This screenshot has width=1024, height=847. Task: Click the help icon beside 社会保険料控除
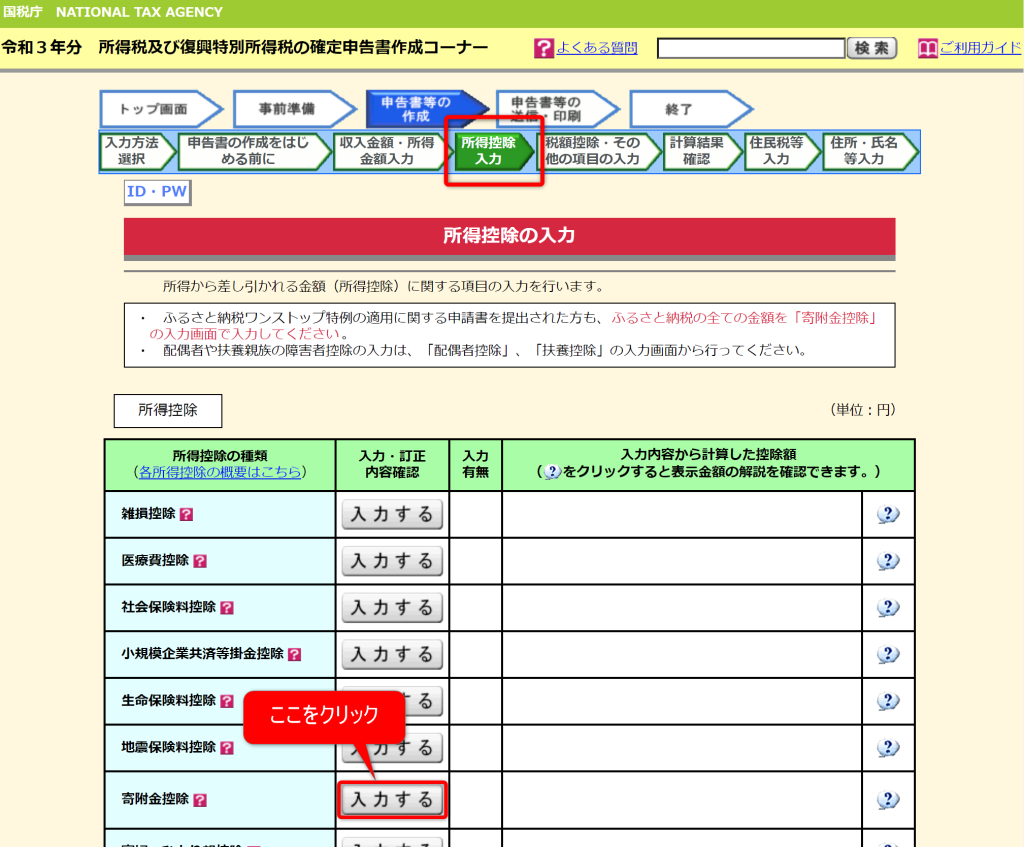(x=227, y=608)
